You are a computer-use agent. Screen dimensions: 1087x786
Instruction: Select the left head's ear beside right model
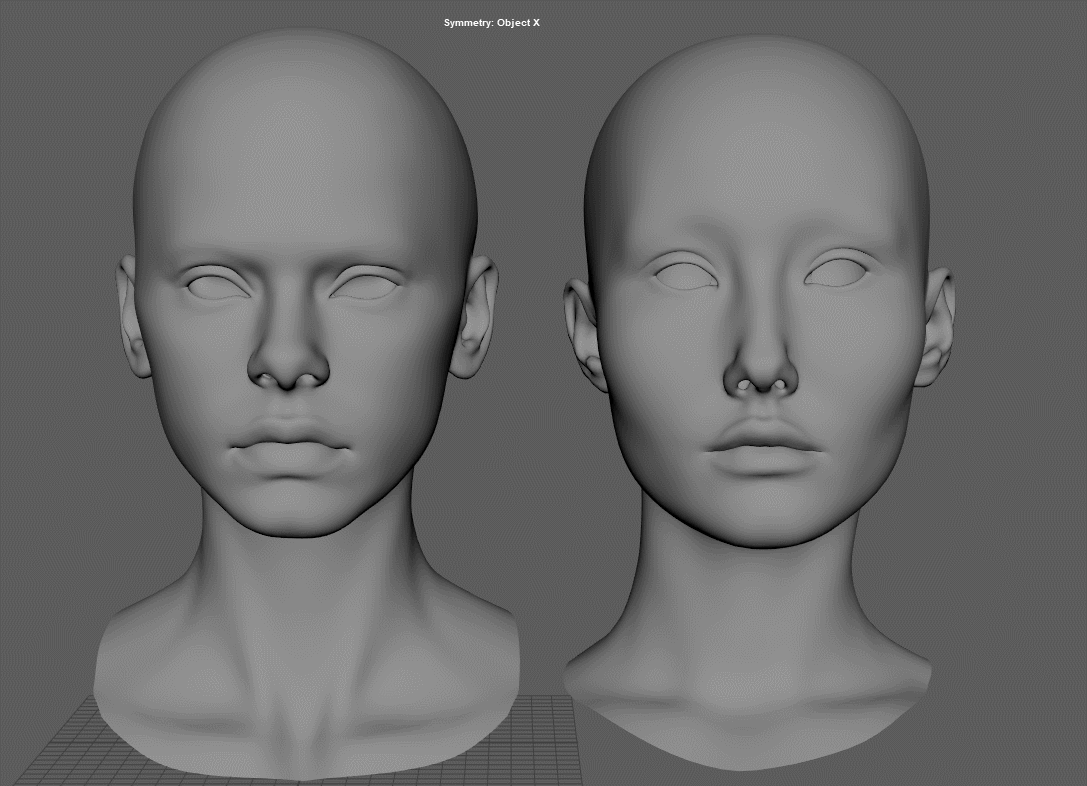477,317
